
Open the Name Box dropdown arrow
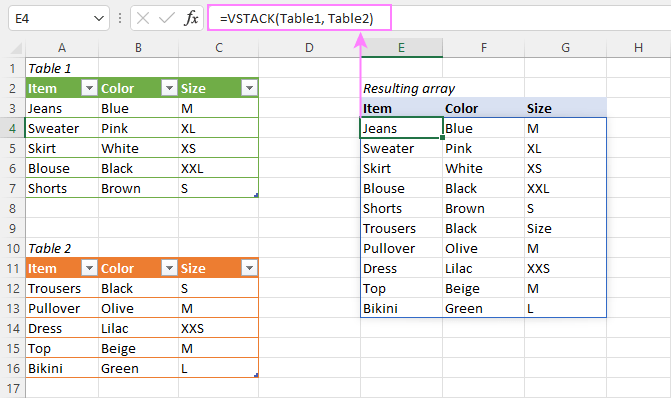pos(99,18)
